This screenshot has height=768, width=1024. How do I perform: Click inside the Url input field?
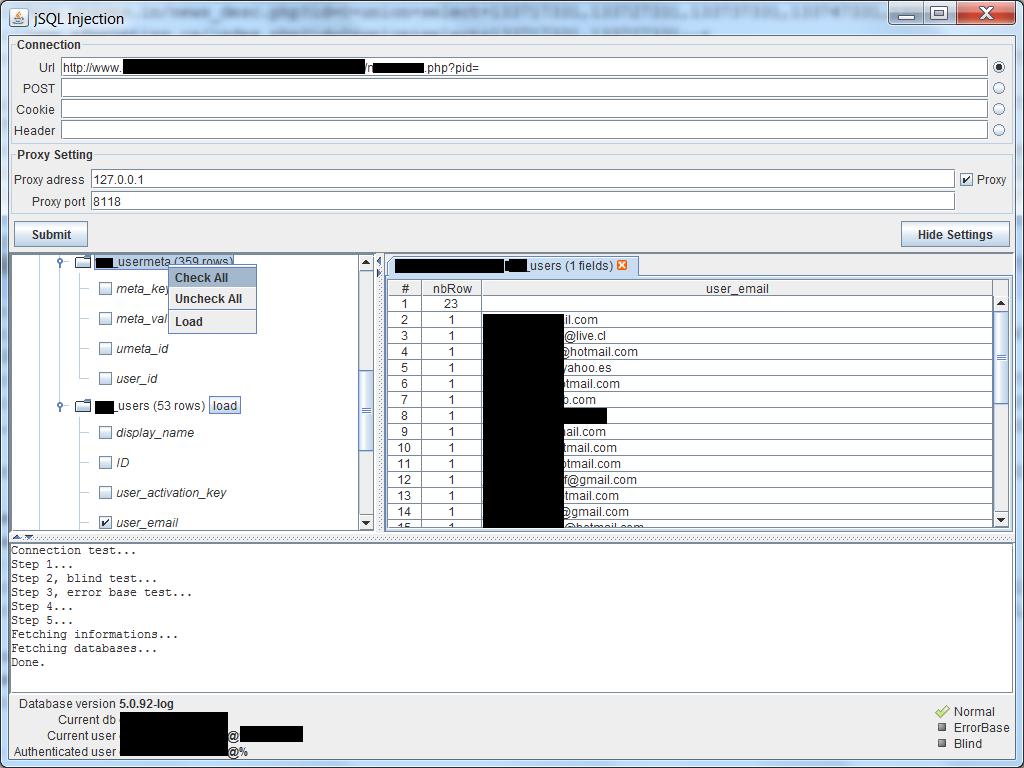[500, 67]
